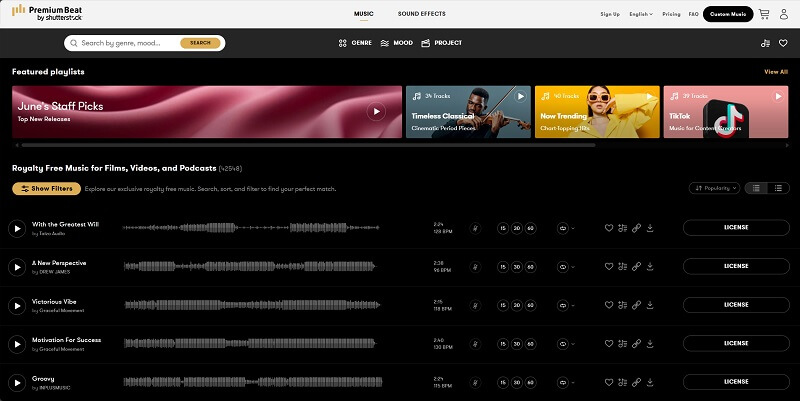
Task: Expand loops arrow for Groovy
Action: (573, 383)
